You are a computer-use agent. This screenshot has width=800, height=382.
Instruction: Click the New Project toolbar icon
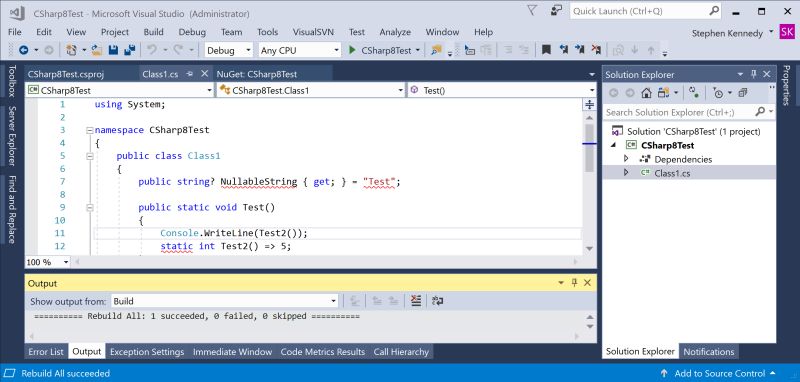coord(71,50)
